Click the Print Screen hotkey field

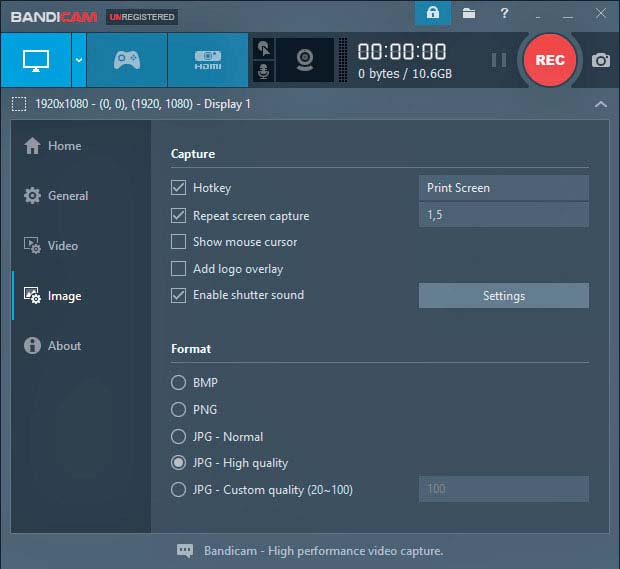(x=504, y=188)
